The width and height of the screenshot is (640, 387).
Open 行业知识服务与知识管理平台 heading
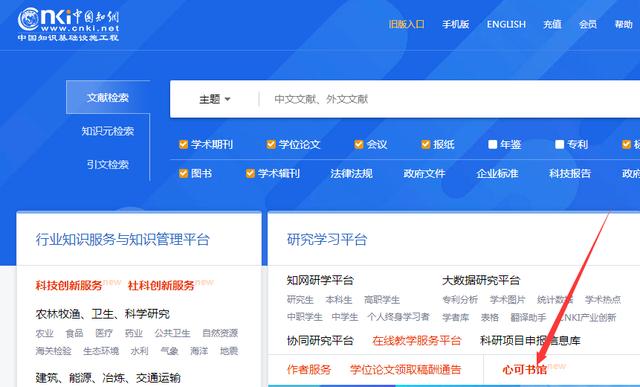tap(122, 239)
